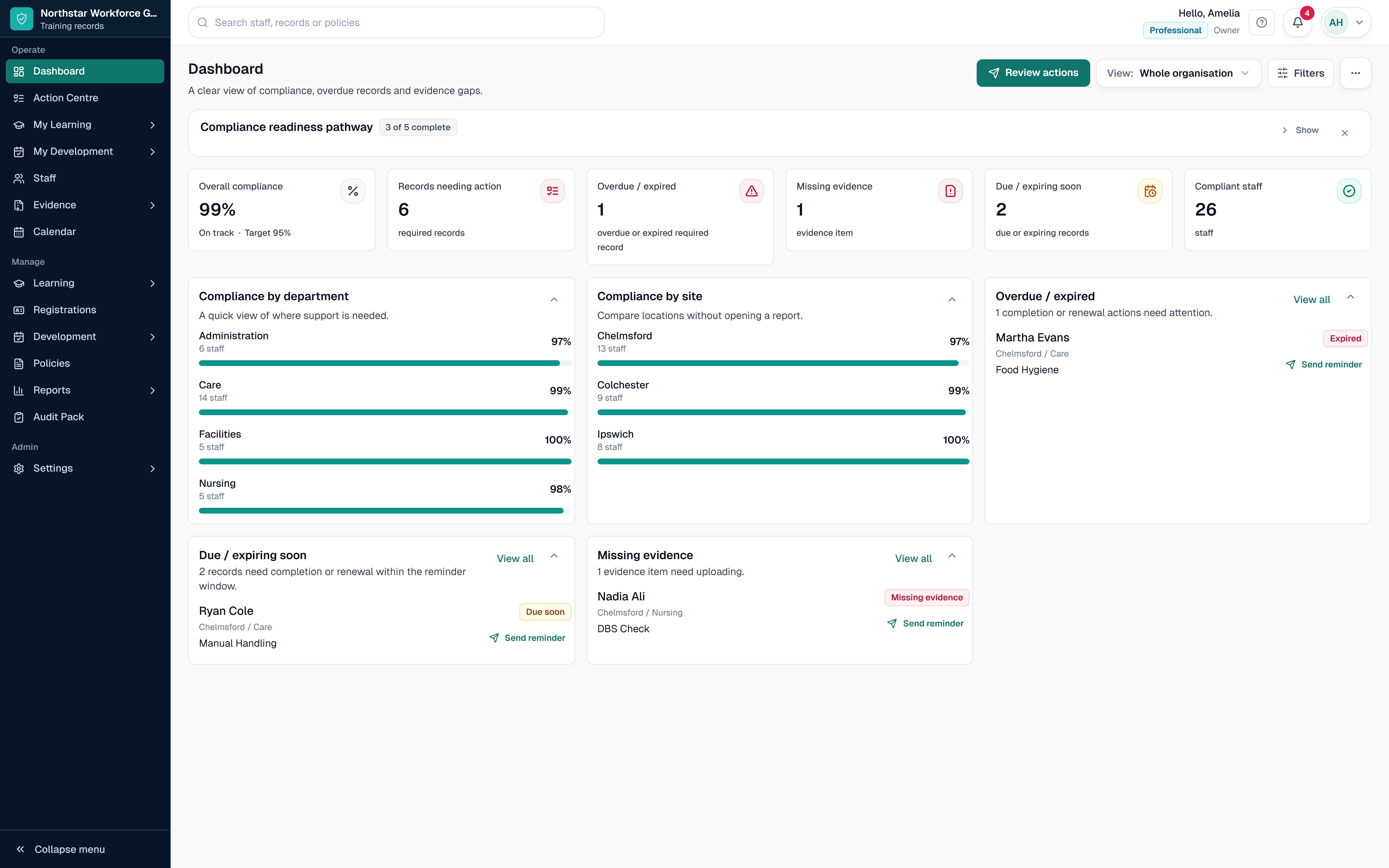Click the Overdue / expired warning triangle icon
Image resolution: width=1389 pixels, height=868 pixels.
click(751, 191)
